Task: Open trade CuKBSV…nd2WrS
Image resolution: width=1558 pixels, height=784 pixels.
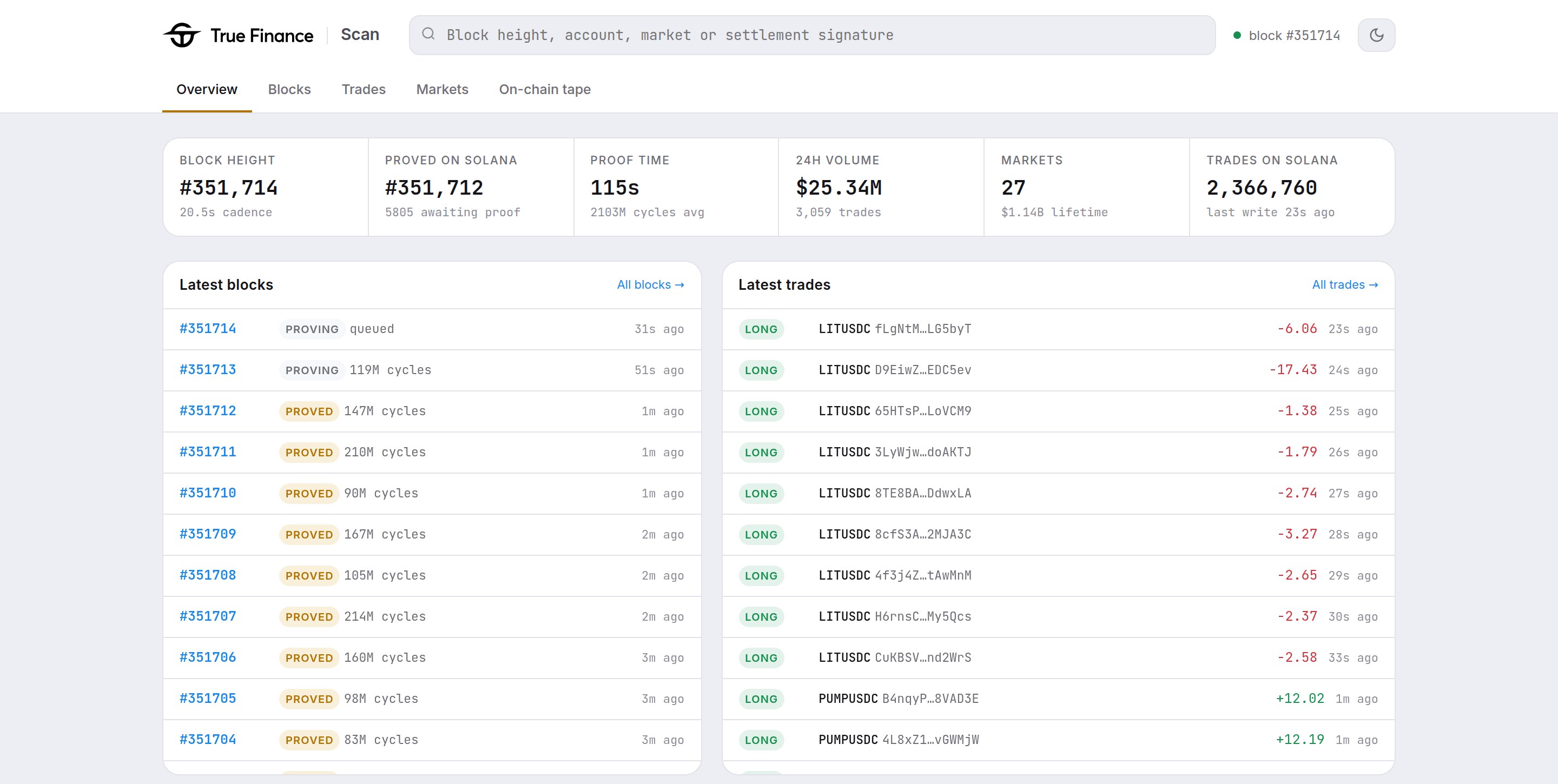Action: click(x=1058, y=658)
